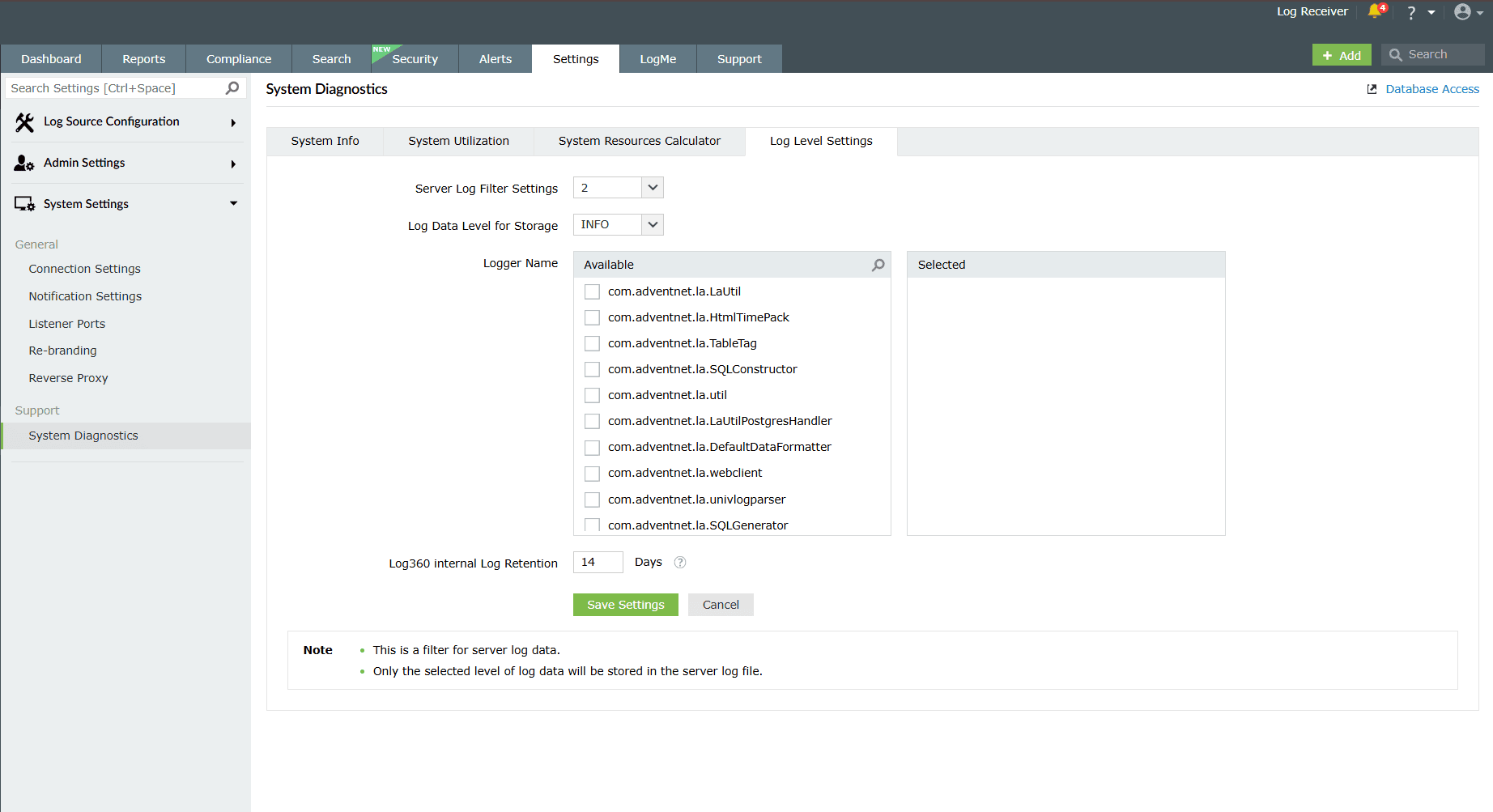
Task: Click the Cancel button
Action: pos(721,605)
